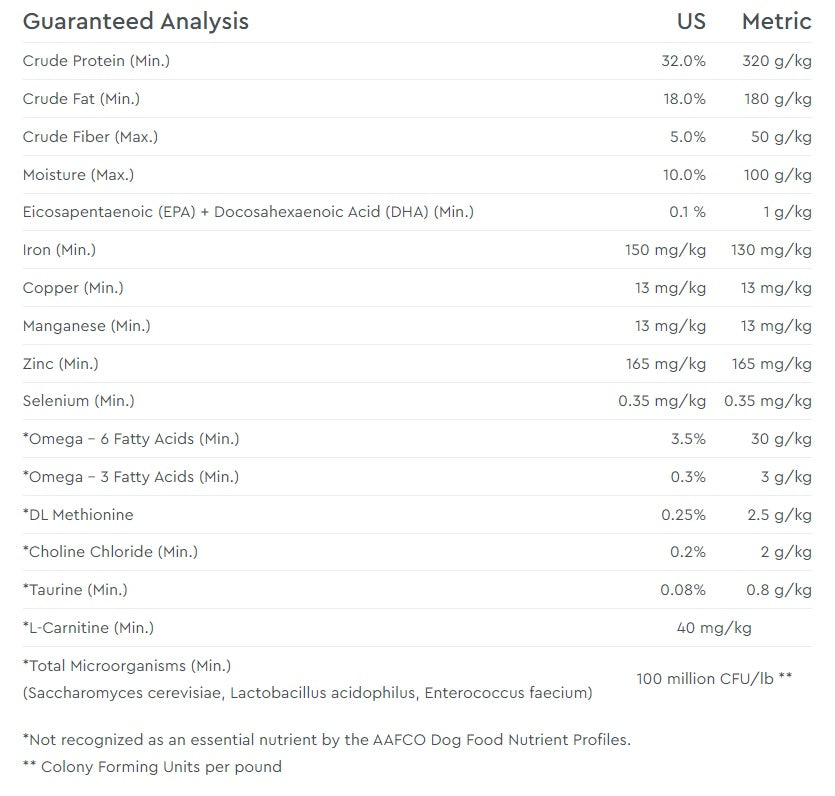
Task: Click the L-Carnitine value 40 mg/kg
Action: point(714,628)
